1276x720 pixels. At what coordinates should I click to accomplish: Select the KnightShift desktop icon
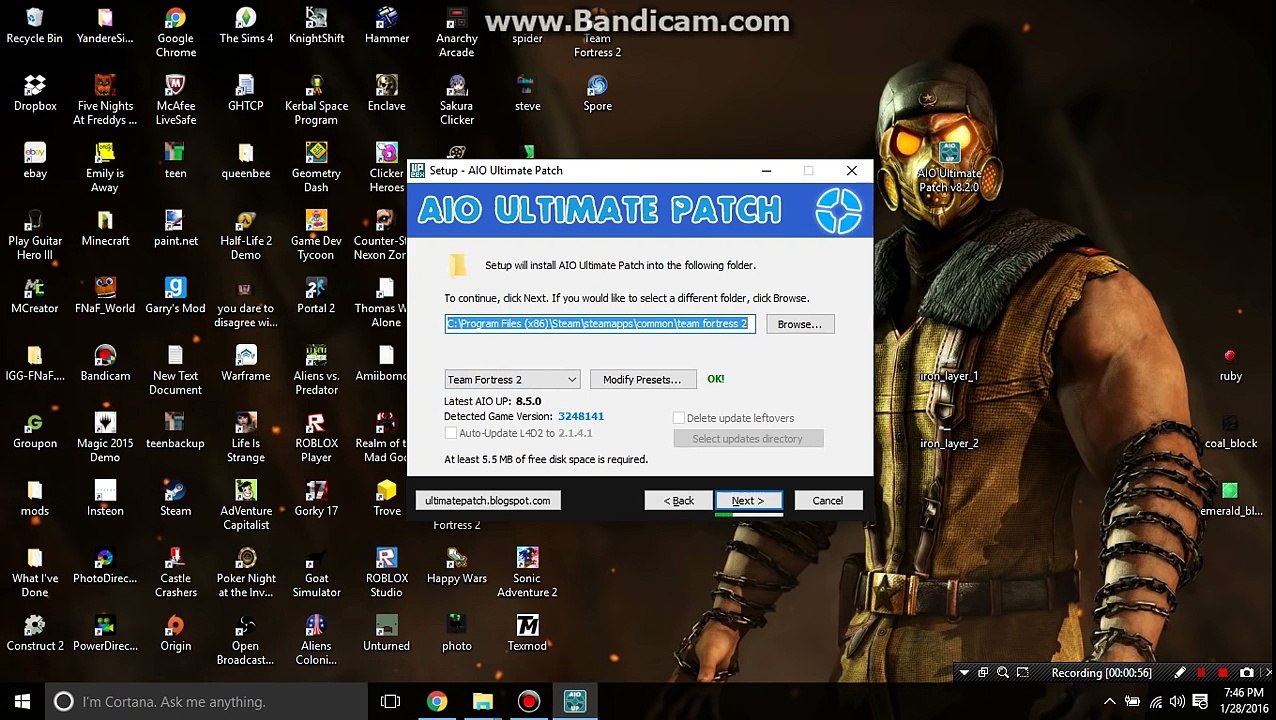[316, 27]
